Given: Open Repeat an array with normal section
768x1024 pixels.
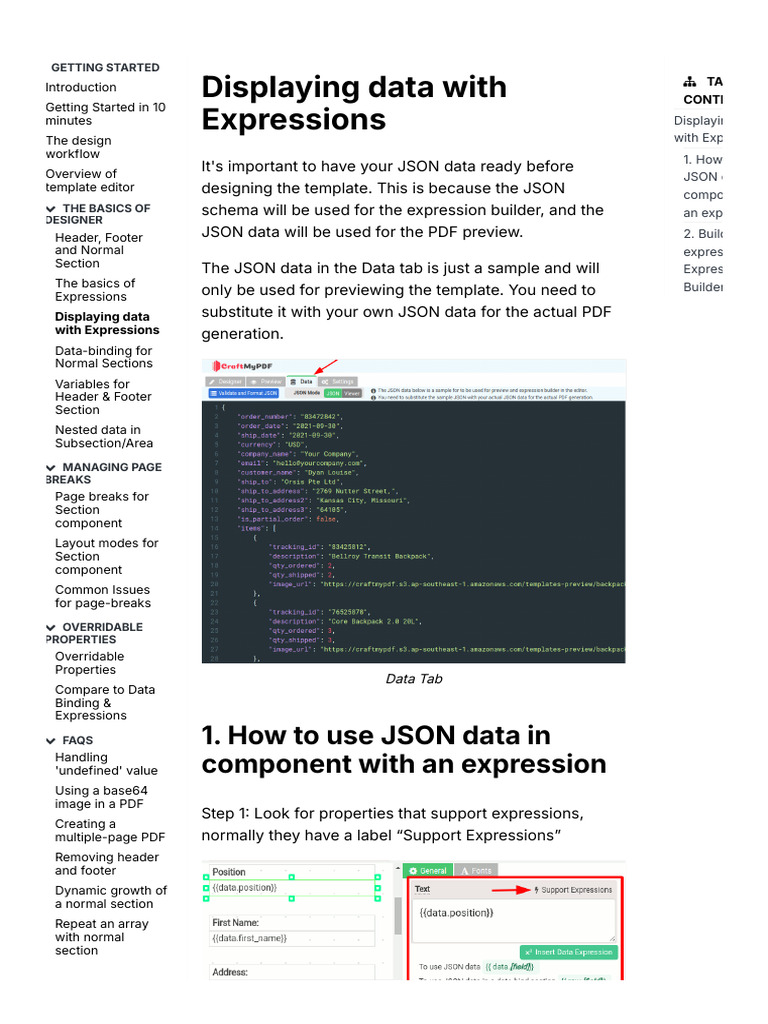Looking at the screenshot, I should point(102,936).
